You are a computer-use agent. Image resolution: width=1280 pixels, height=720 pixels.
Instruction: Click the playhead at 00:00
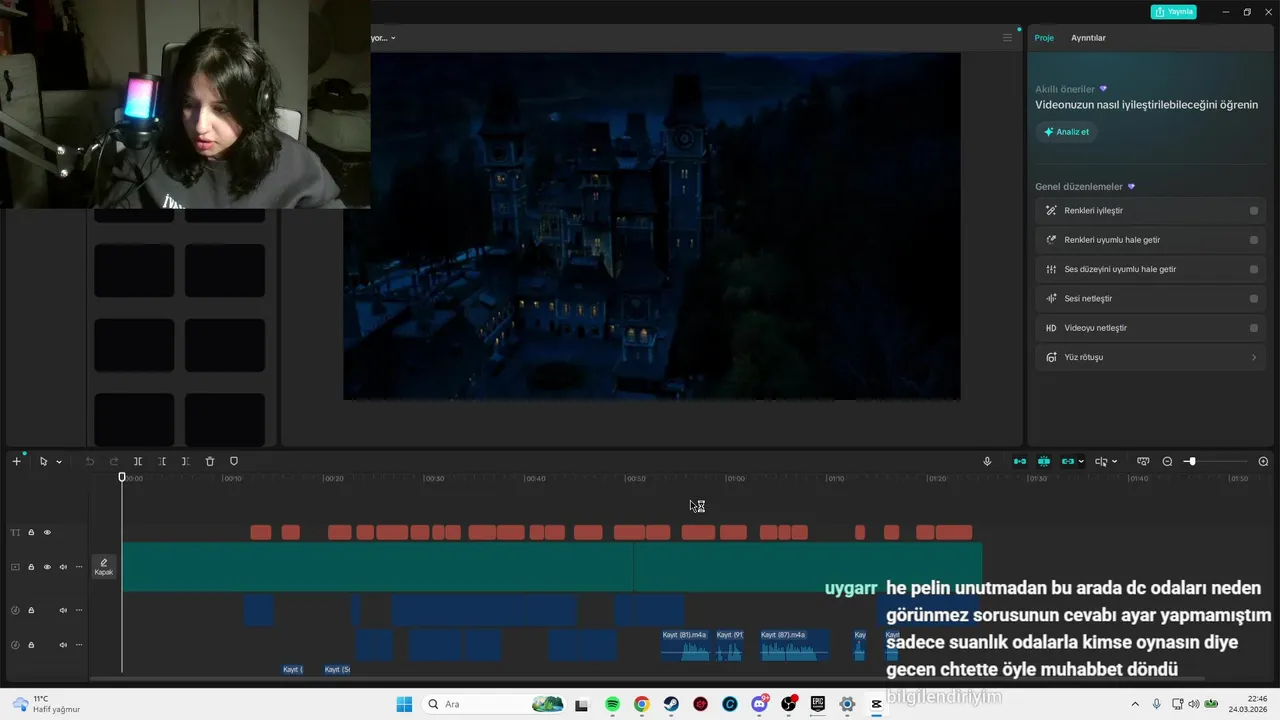[122, 478]
